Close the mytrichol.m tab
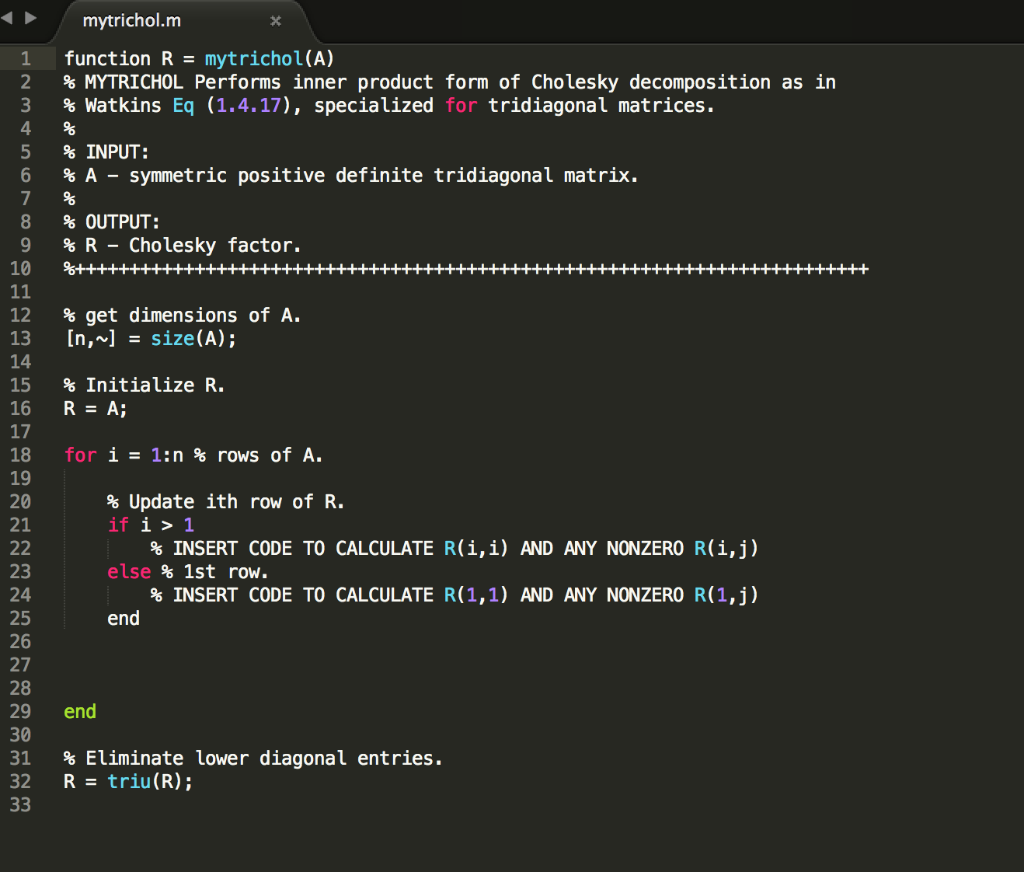 tap(276, 19)
